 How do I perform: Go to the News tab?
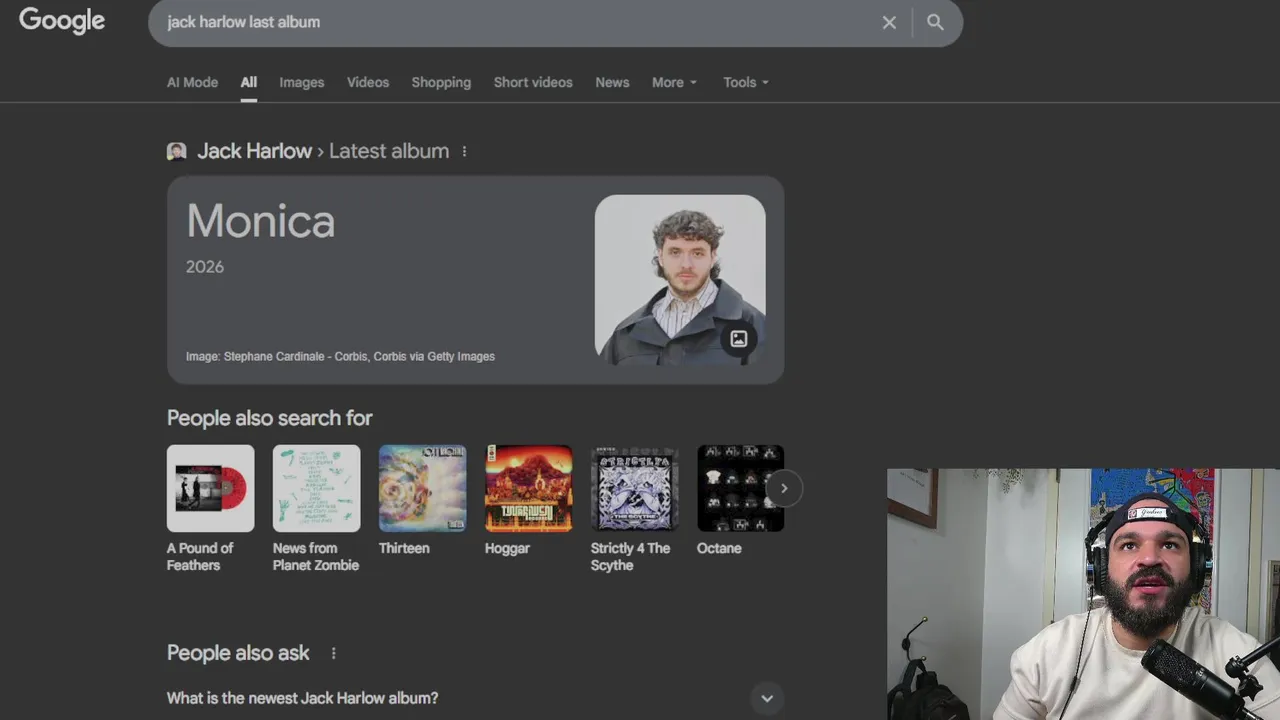pos(612,82)
